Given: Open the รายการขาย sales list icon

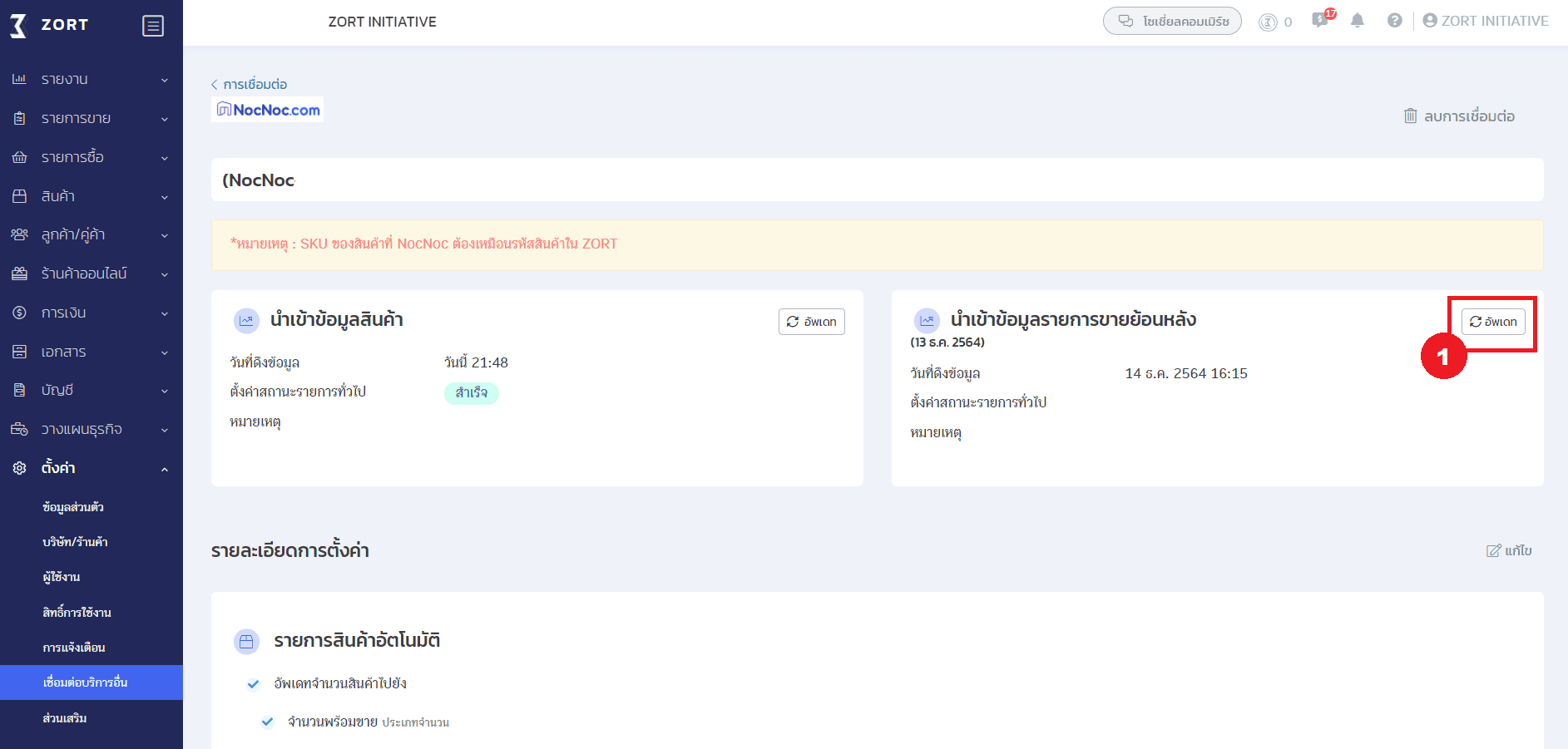Looking at the screenshot, I should 19,118.
